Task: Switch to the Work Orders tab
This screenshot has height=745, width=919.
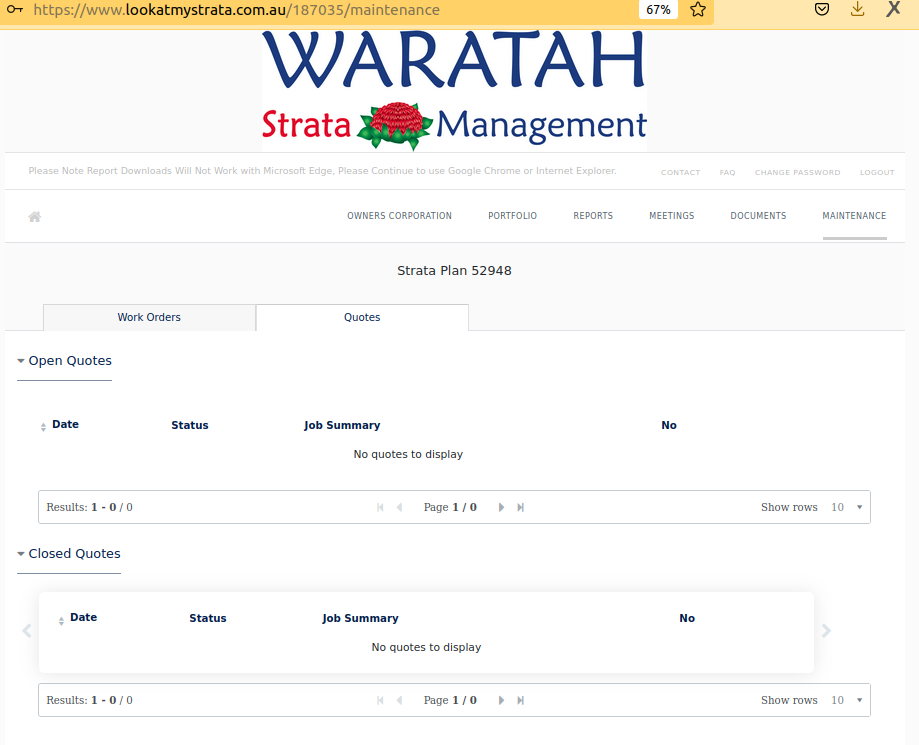Action: point(149,317)
